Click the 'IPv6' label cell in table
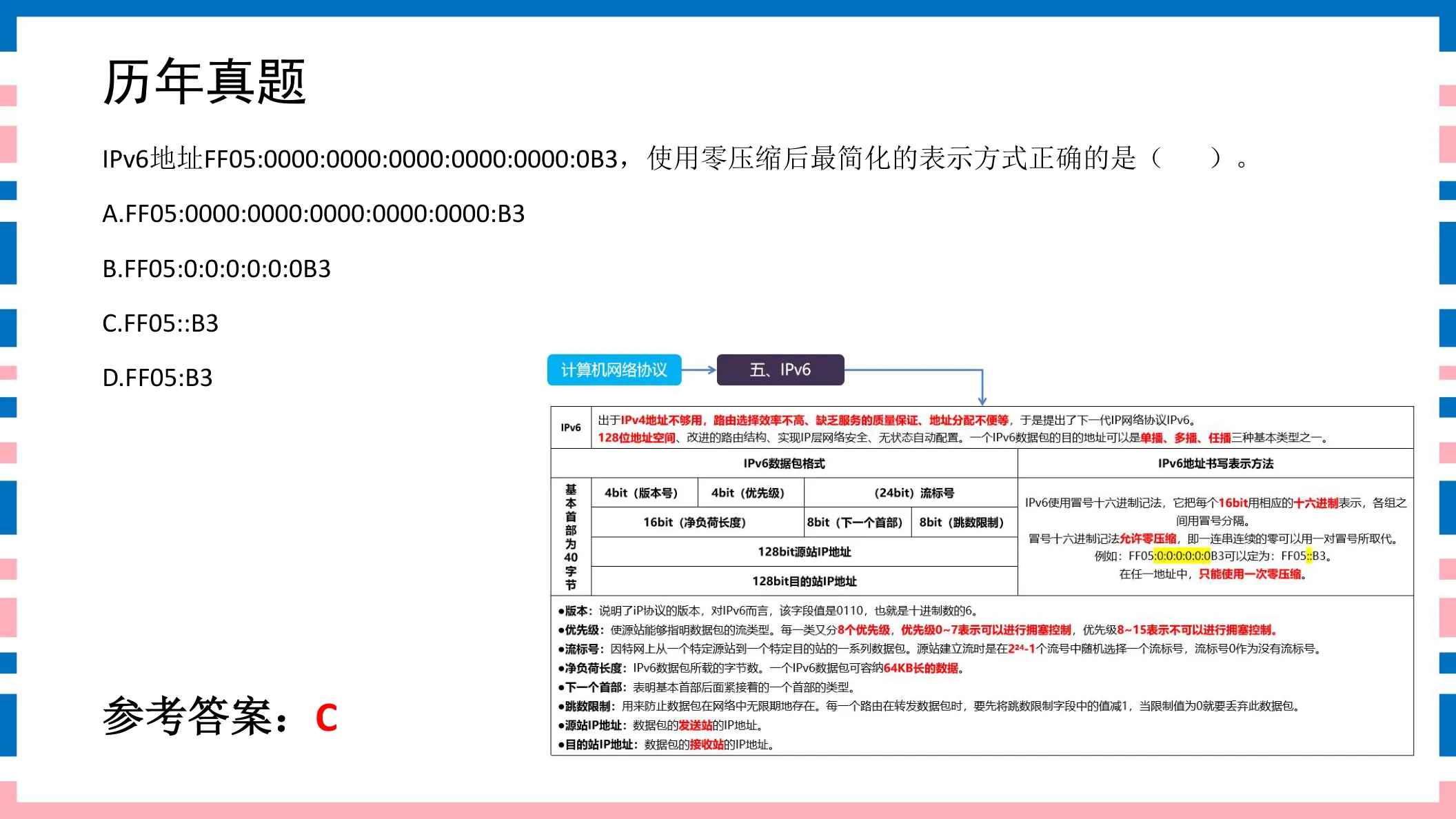The height and width of the screenshot is (819, 1456). tap(571, 427)
